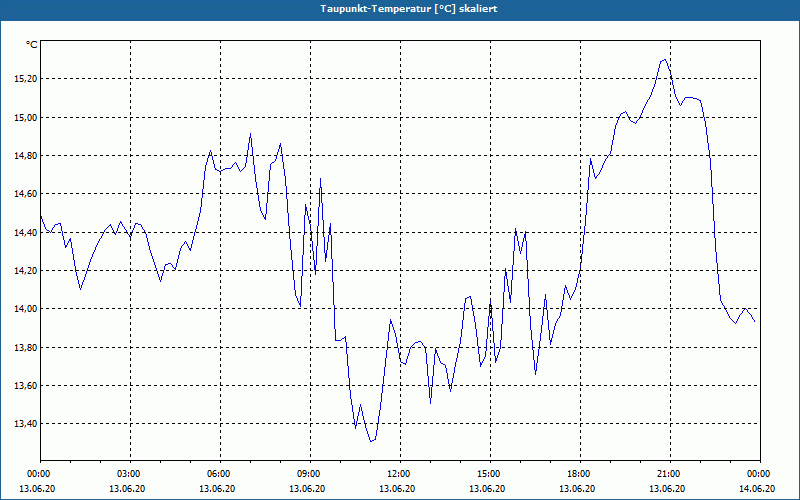Click the 03:00 time axis label
This screenshot has width=800, height=500.
pos(131,474)
